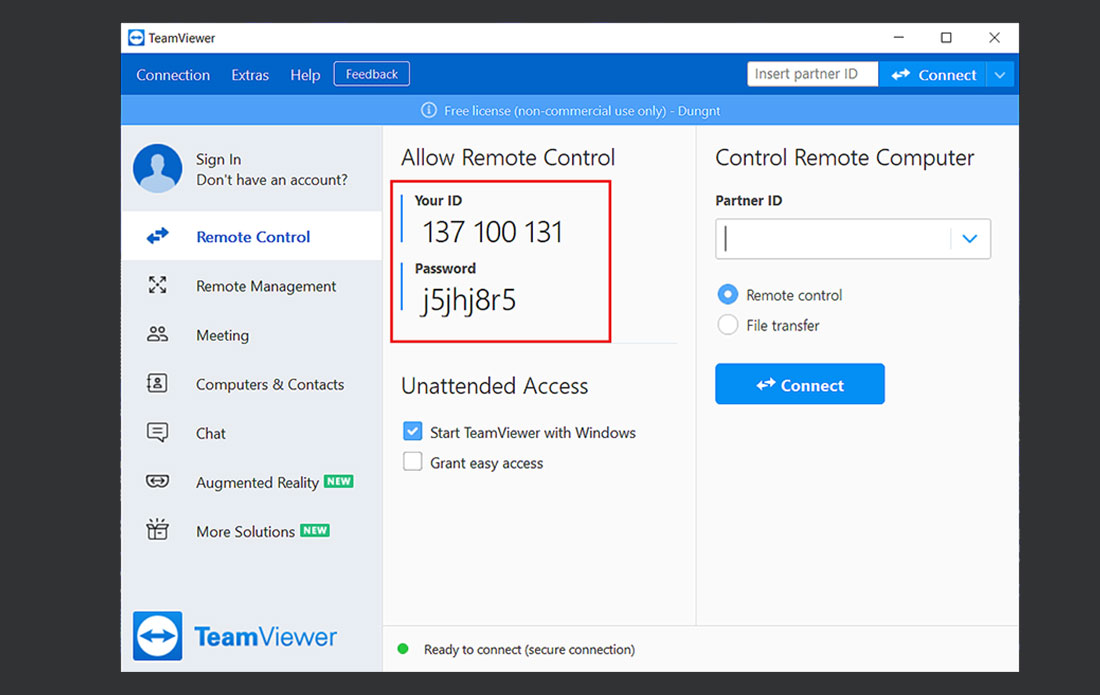Click the NEW badge beside More Solutions

(315, 530)
